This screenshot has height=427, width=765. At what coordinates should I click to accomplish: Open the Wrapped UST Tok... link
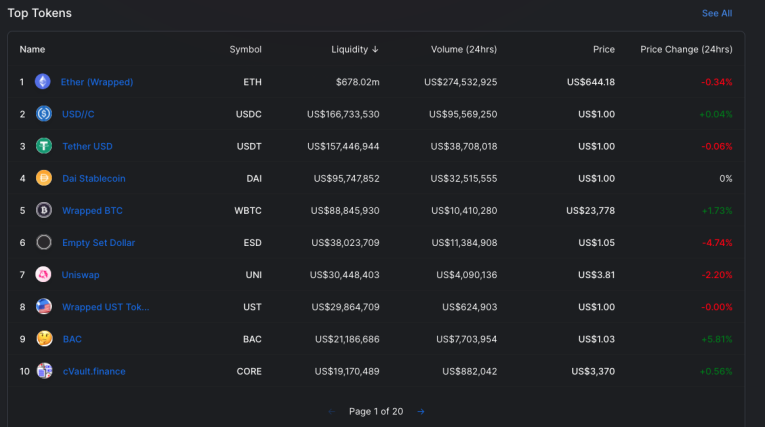pos(106,307)
